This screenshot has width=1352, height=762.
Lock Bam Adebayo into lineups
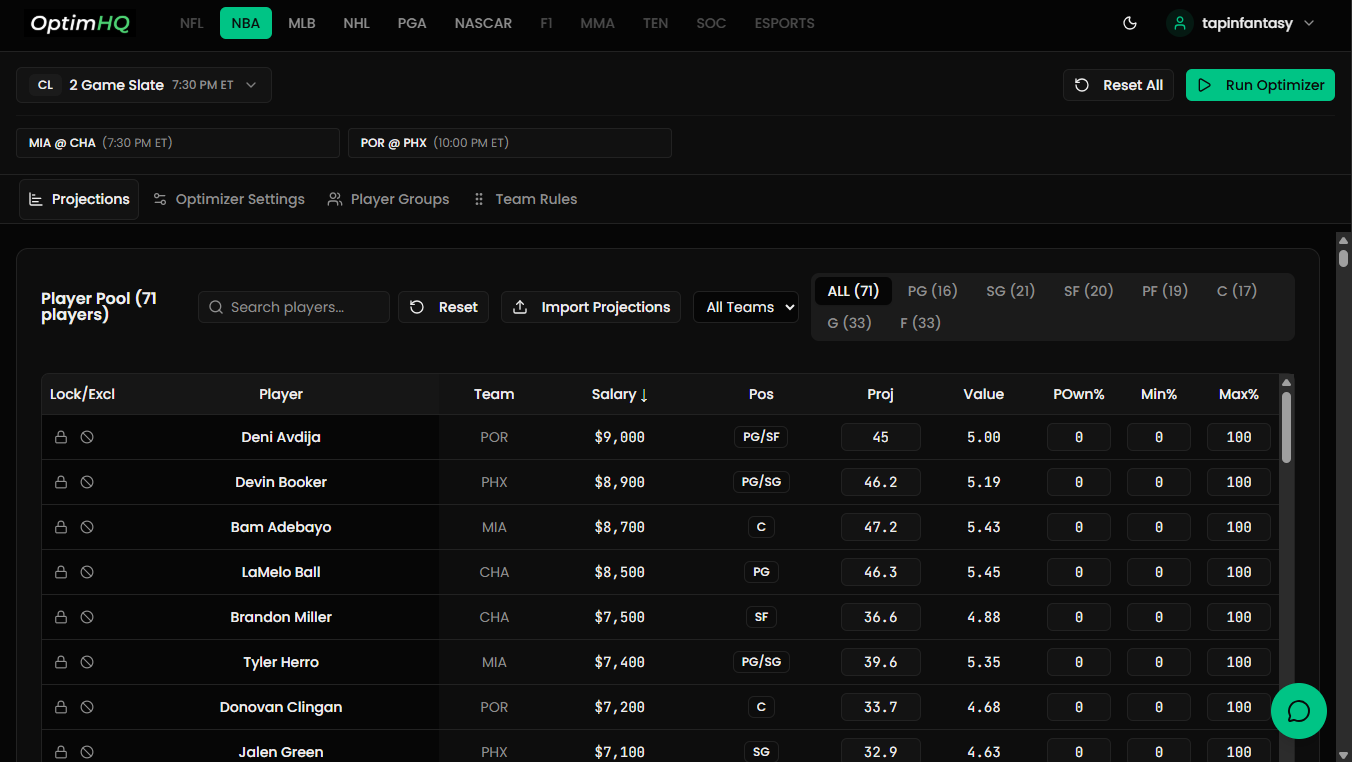click(x=61, y=527)
